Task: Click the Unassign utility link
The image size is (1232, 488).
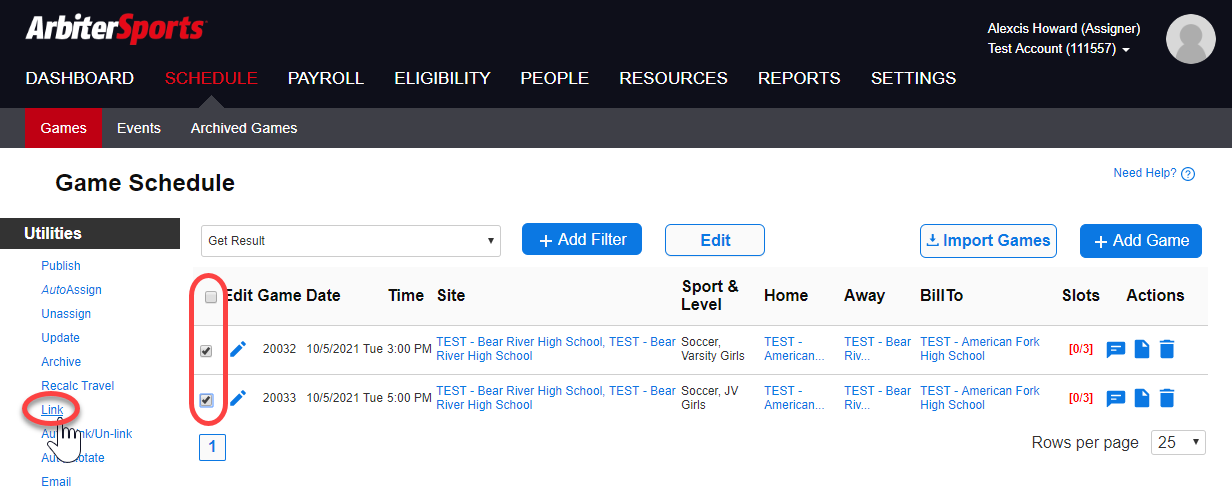Action: [66, 314]
